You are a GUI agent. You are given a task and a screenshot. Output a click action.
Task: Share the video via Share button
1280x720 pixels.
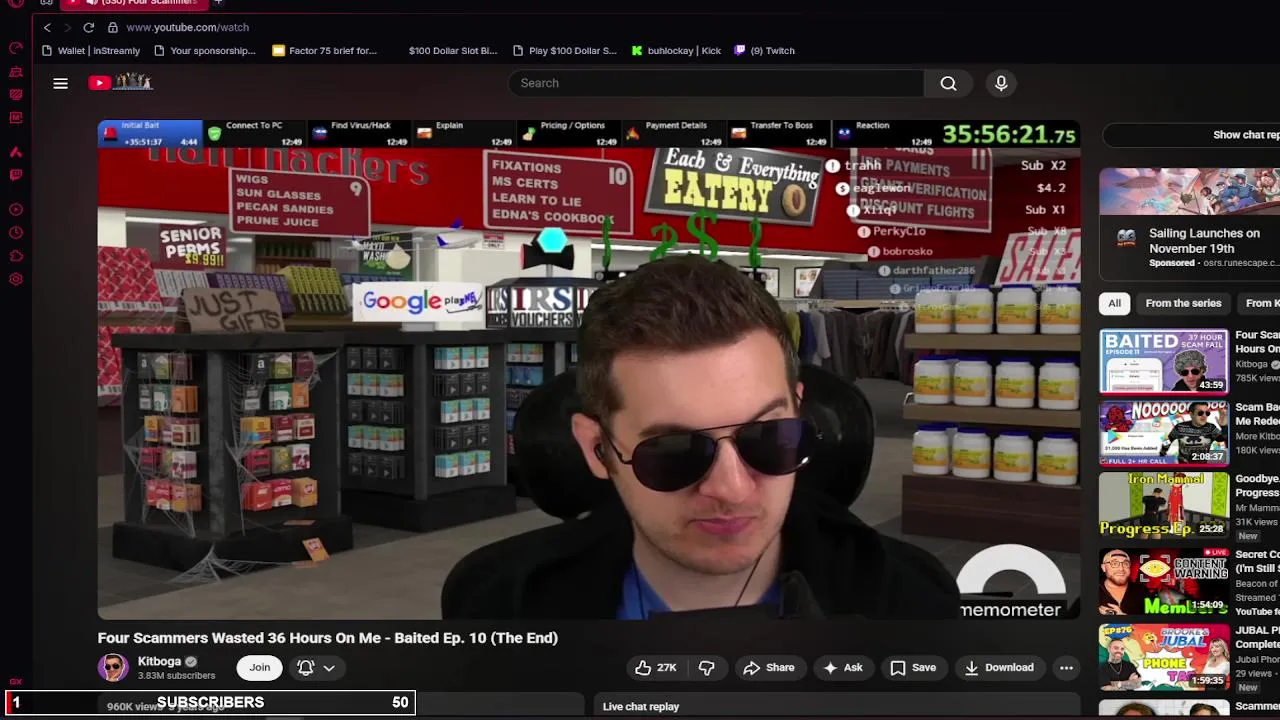tap(768, 667)
